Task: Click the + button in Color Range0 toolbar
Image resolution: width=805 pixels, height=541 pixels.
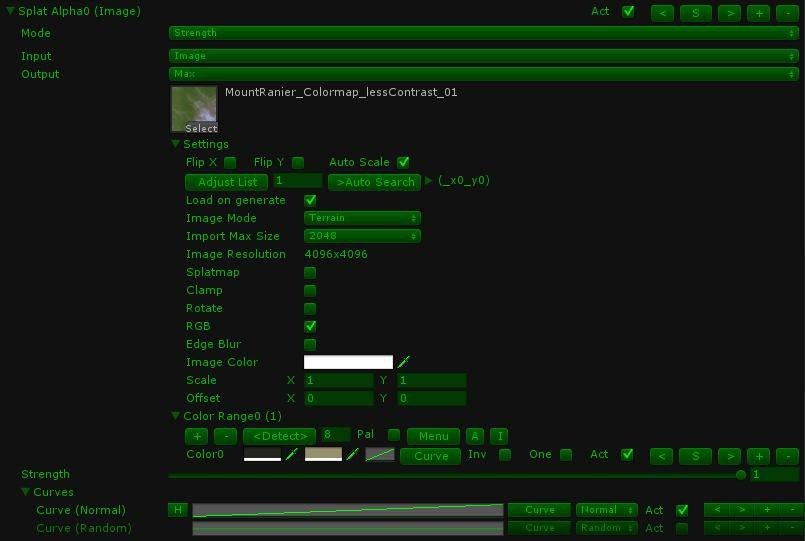Action: [x=197, y=436]
